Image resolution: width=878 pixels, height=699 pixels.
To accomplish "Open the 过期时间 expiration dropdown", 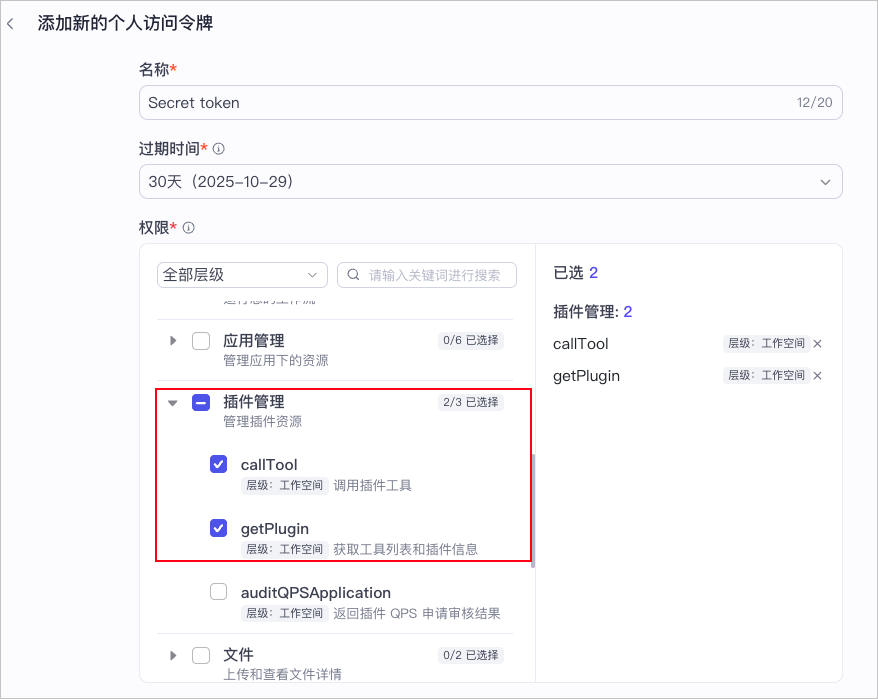I will coord(491,181).
